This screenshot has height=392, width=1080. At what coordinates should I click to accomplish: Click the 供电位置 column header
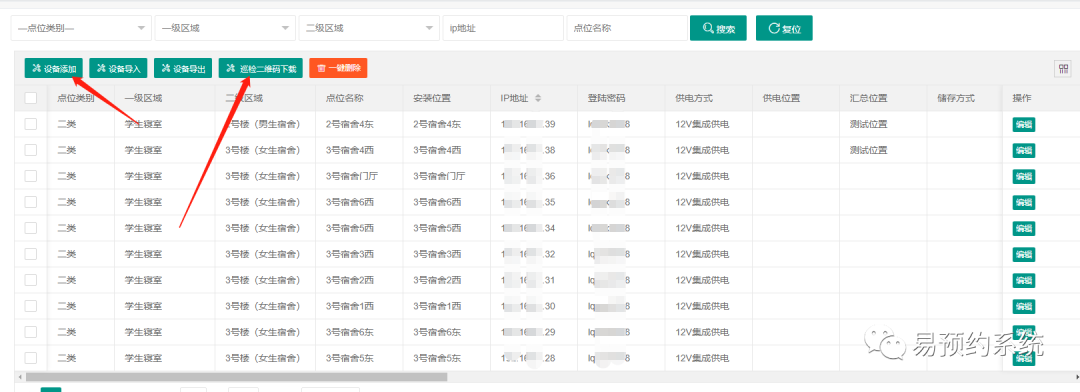click(781, 98)
